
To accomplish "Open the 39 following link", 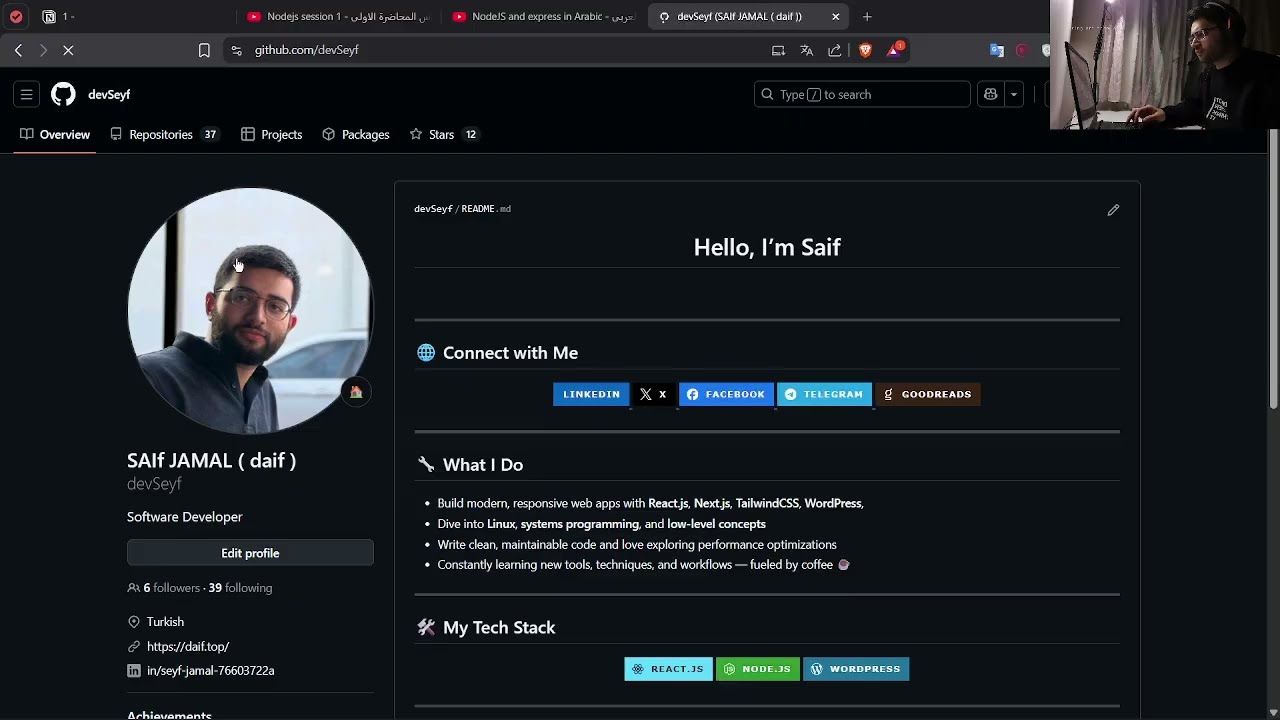I will tap(240, 588).
